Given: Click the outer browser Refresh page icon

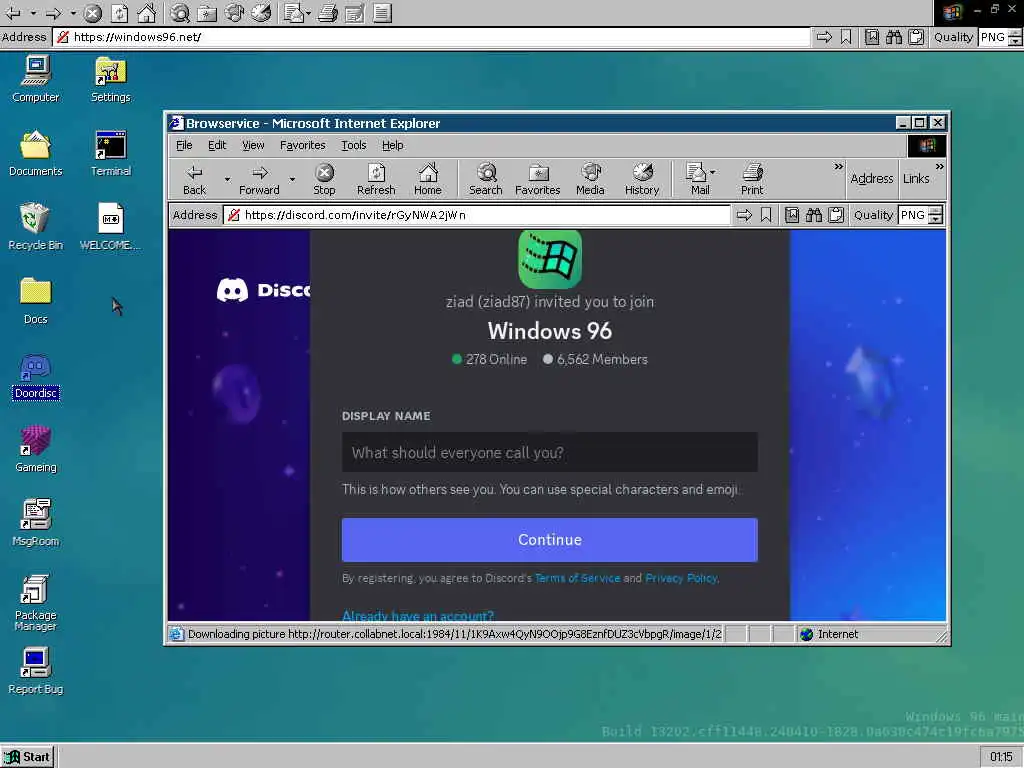Looking at the screenshot, I should [119, 12].
